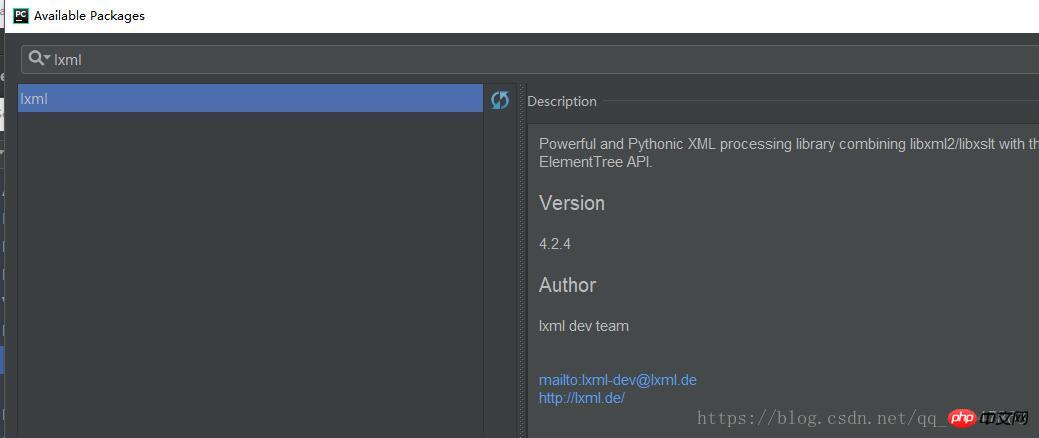1039x438 pixels.
Task: Click the search magnifier icon
Action: [x=36, y=58]
